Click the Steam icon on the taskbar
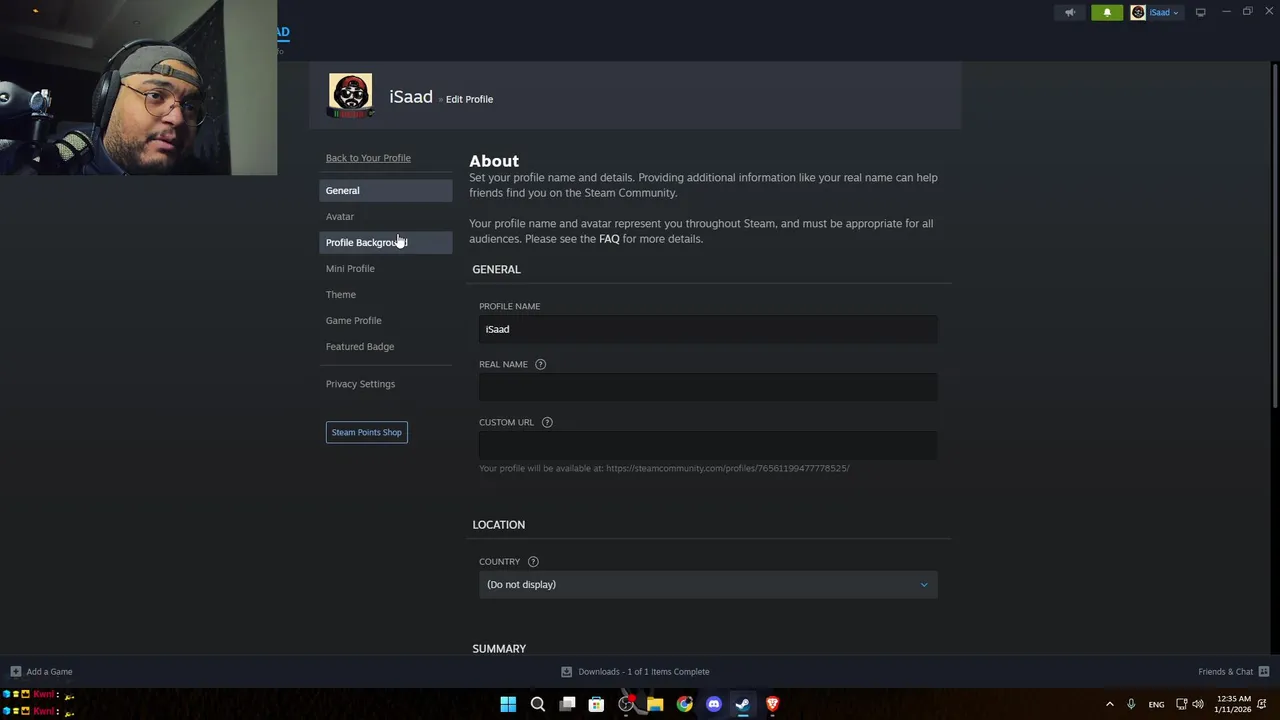Image resolution: width=1280 pixels, height=720 pixels. [743, 704]
